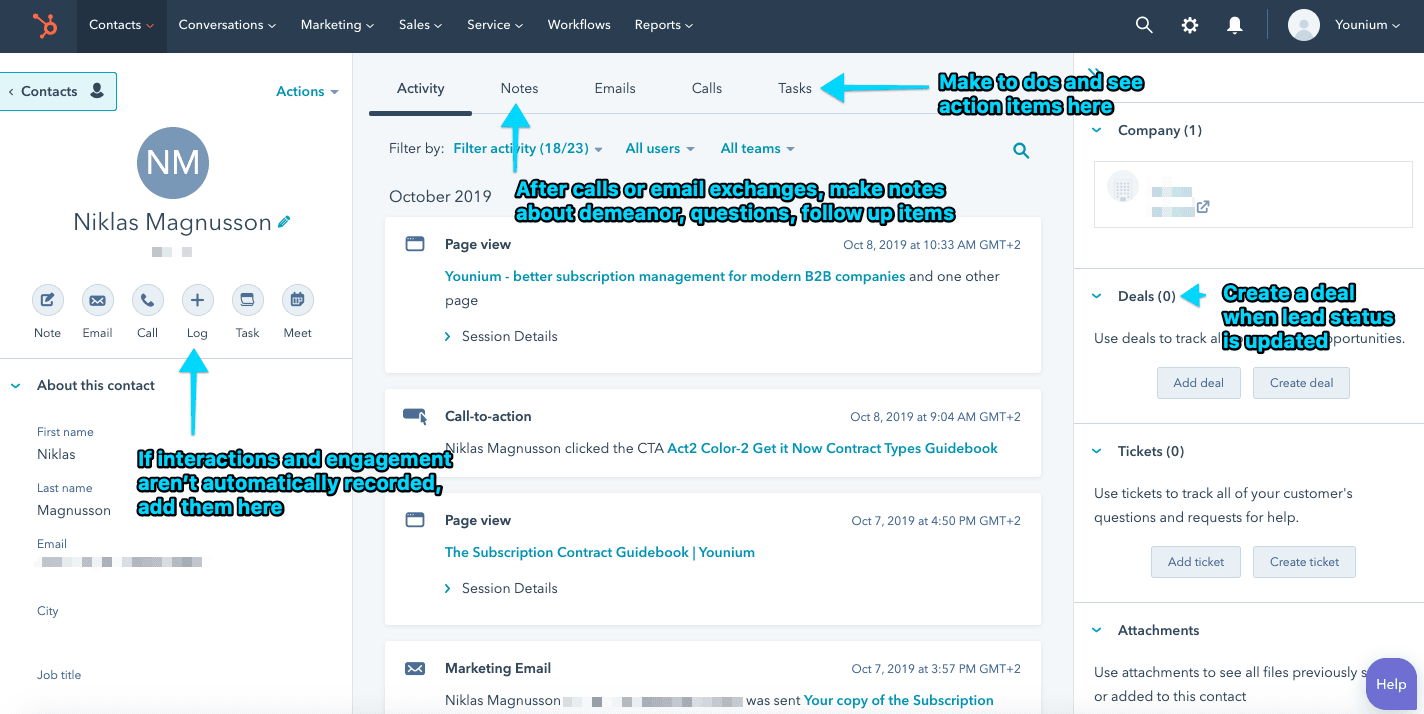Switch to the Notes tab
The image size is (1424, 714).
click(x=519, y=88)
